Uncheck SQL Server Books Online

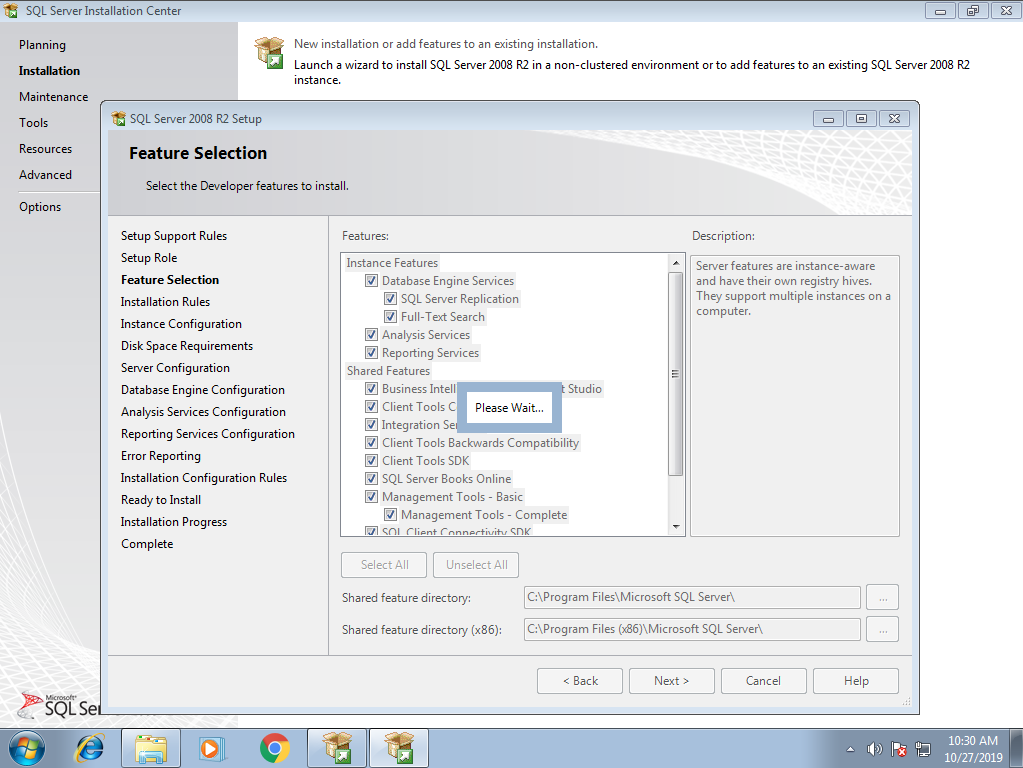(371, 479)
